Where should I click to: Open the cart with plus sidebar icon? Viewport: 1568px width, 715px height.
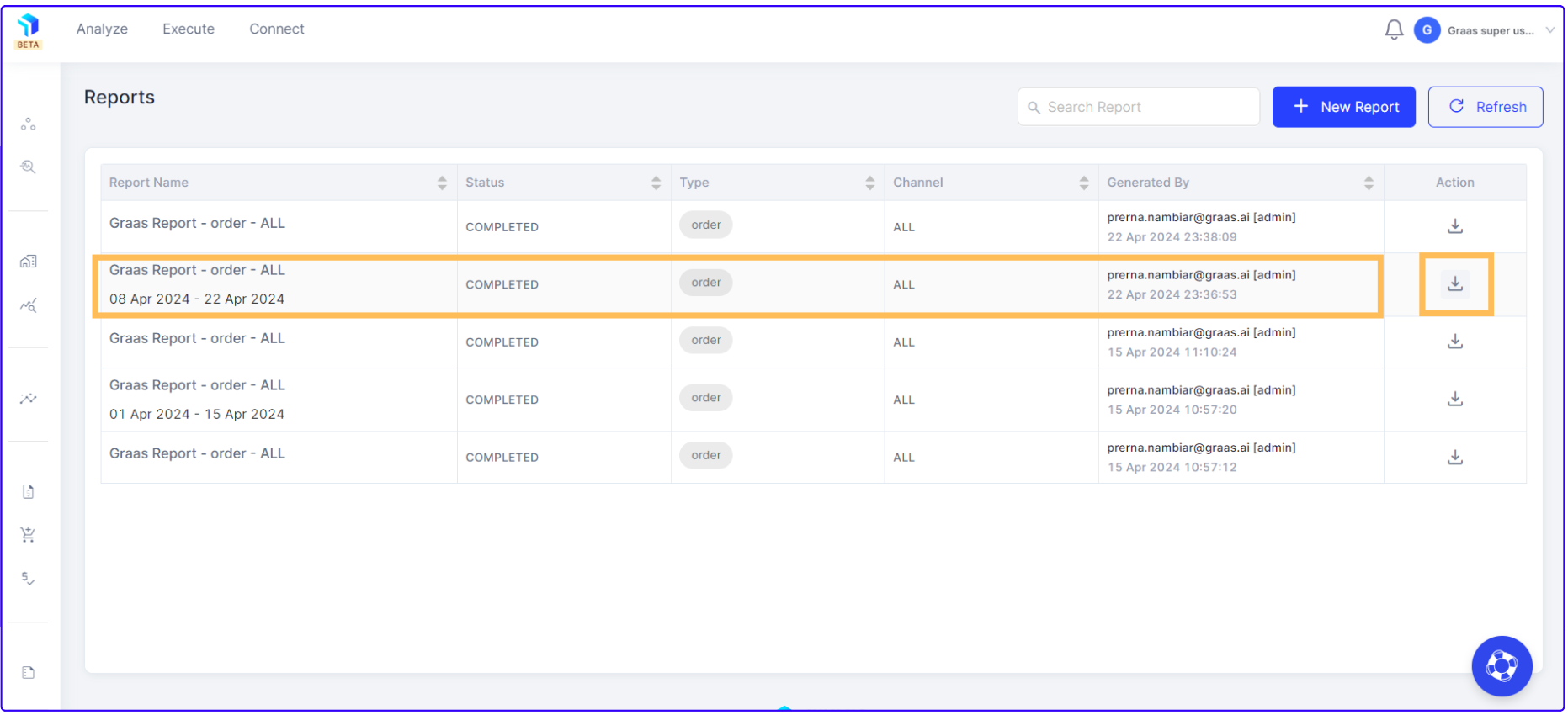point(29,535)
